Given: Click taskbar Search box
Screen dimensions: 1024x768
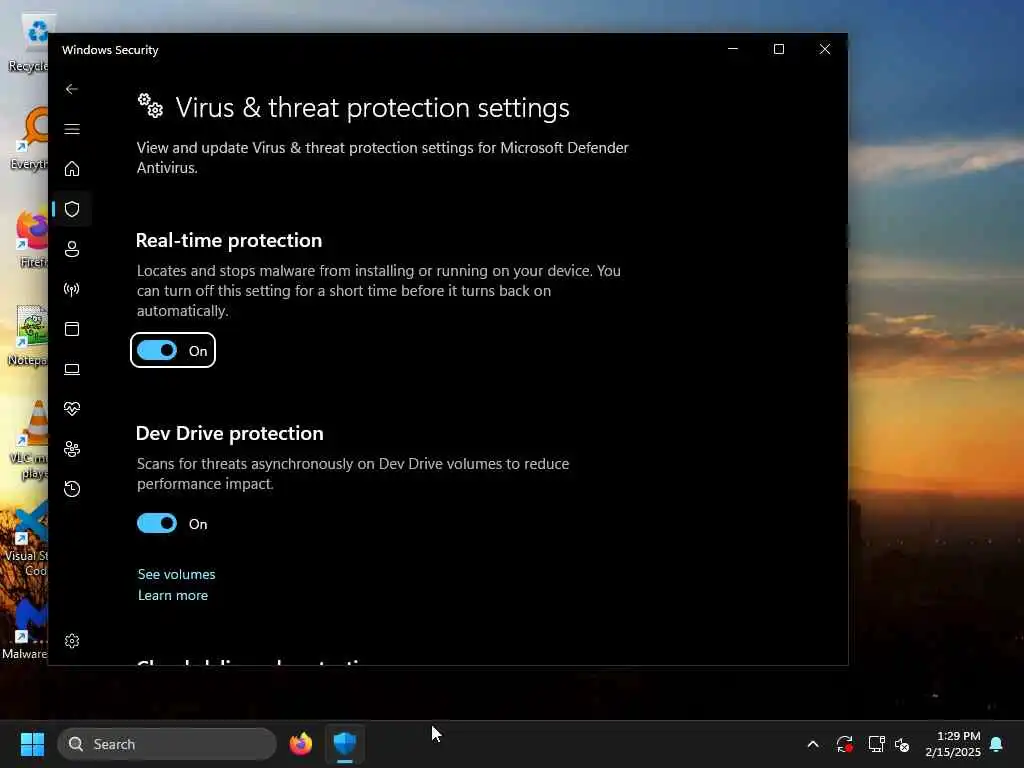Looking at the screenshot, I should pos(167,744).
